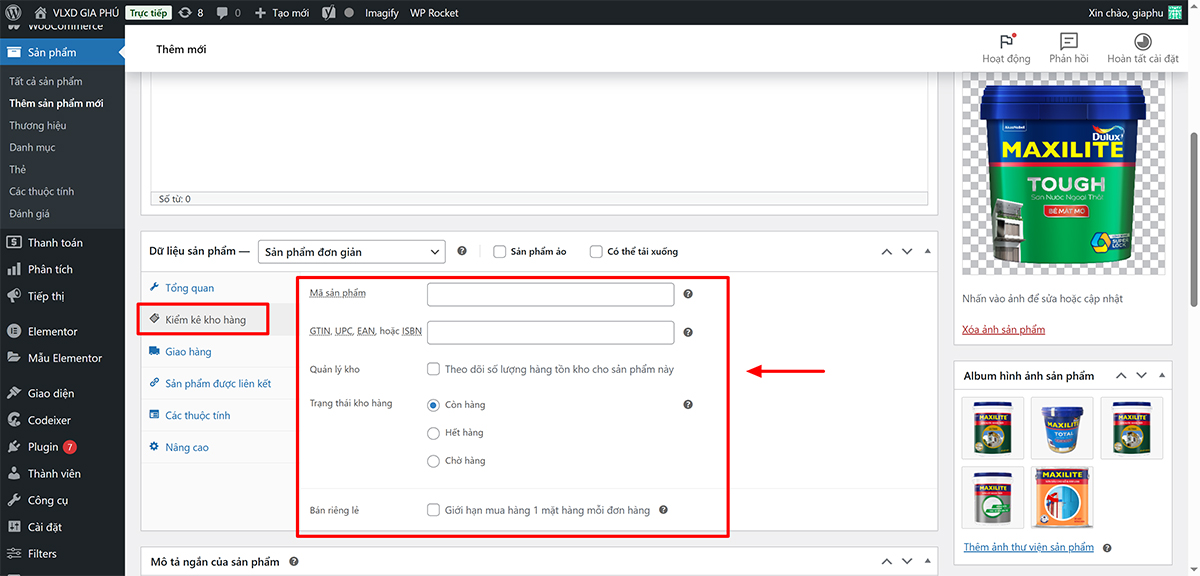This screenshot has width=1200, height=576.
Task: Click help icon beside Mã sản phẩm
Action: click(x=688, y=294)
